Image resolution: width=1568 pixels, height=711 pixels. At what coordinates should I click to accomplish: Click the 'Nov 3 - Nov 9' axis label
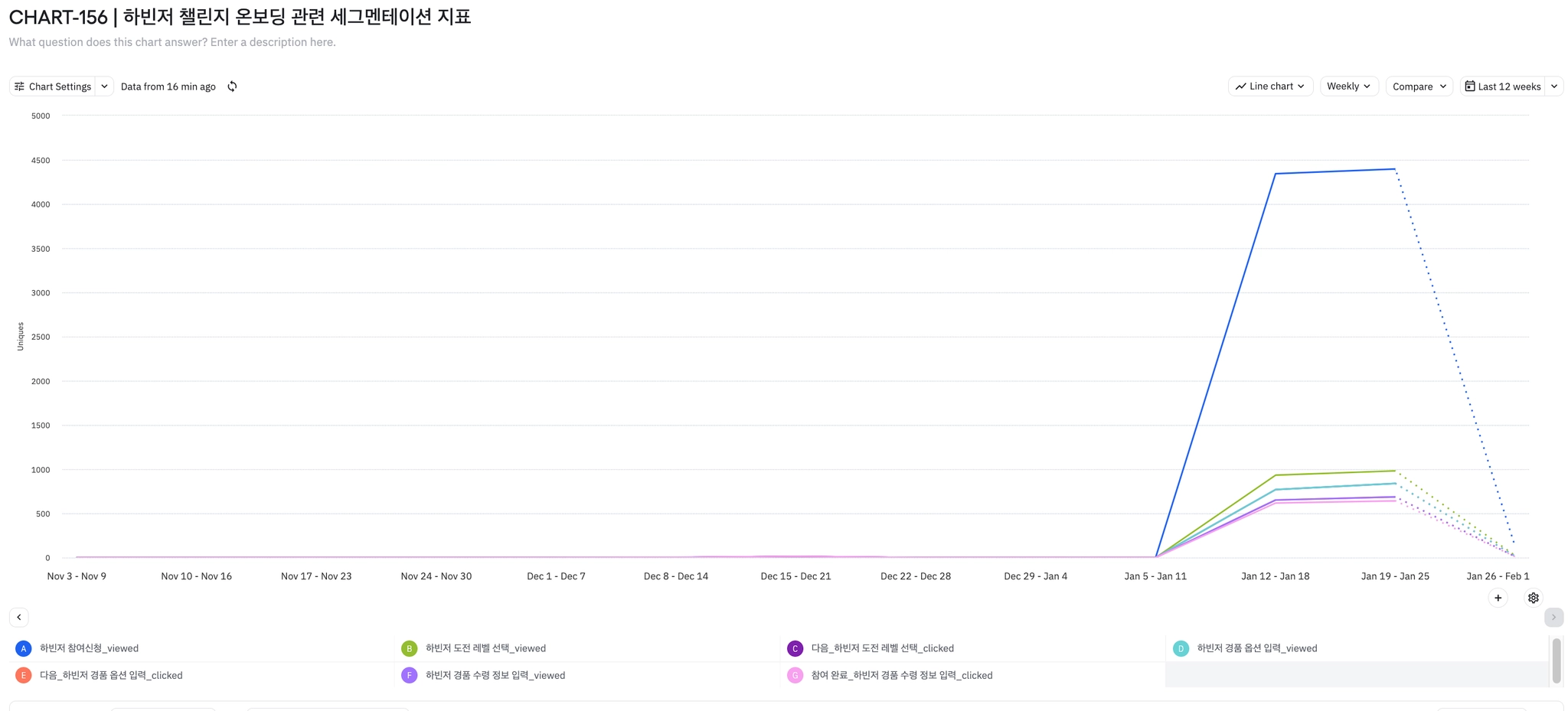pyautogui.click(x=77, y=576)
